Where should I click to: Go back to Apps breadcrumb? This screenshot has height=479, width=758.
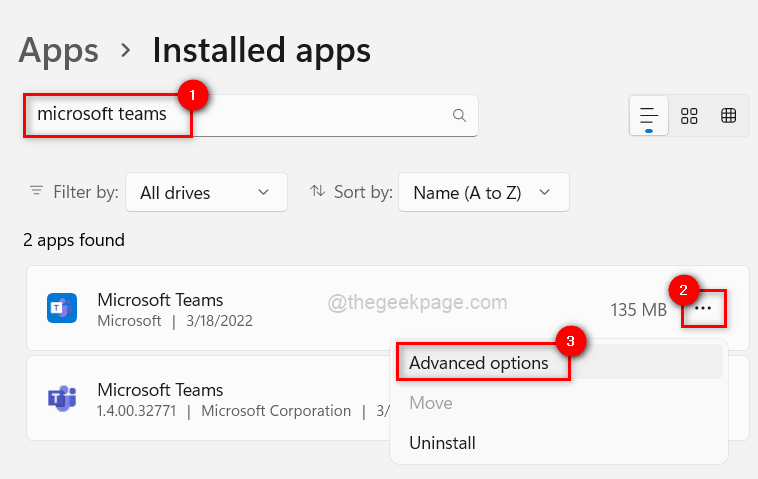point(58,50)
